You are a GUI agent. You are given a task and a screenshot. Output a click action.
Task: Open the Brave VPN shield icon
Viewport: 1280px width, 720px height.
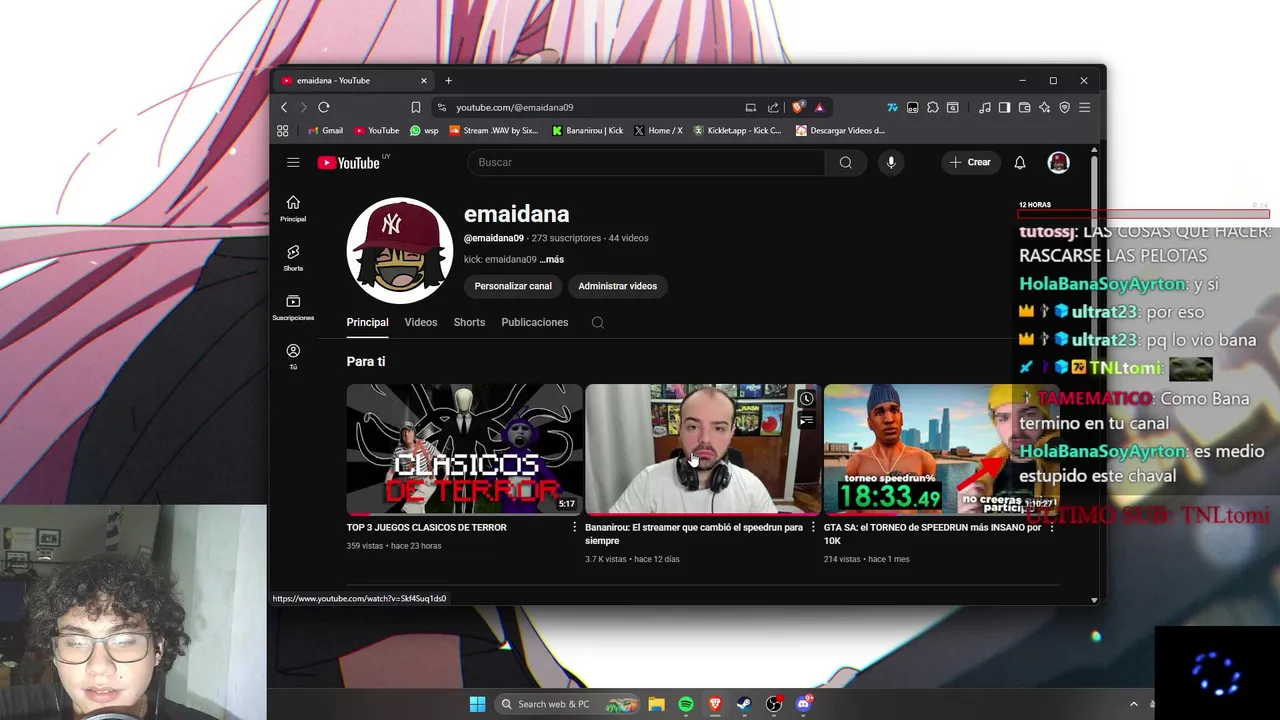[x=1064, y=107]
